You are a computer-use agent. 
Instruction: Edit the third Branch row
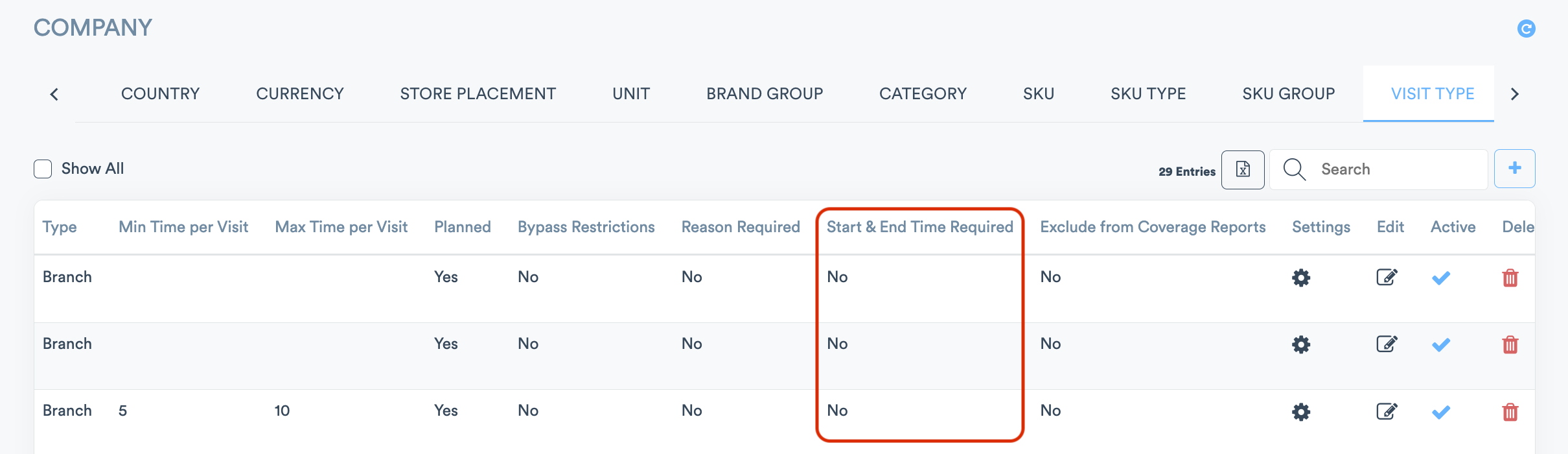(x=1387, y=412)
